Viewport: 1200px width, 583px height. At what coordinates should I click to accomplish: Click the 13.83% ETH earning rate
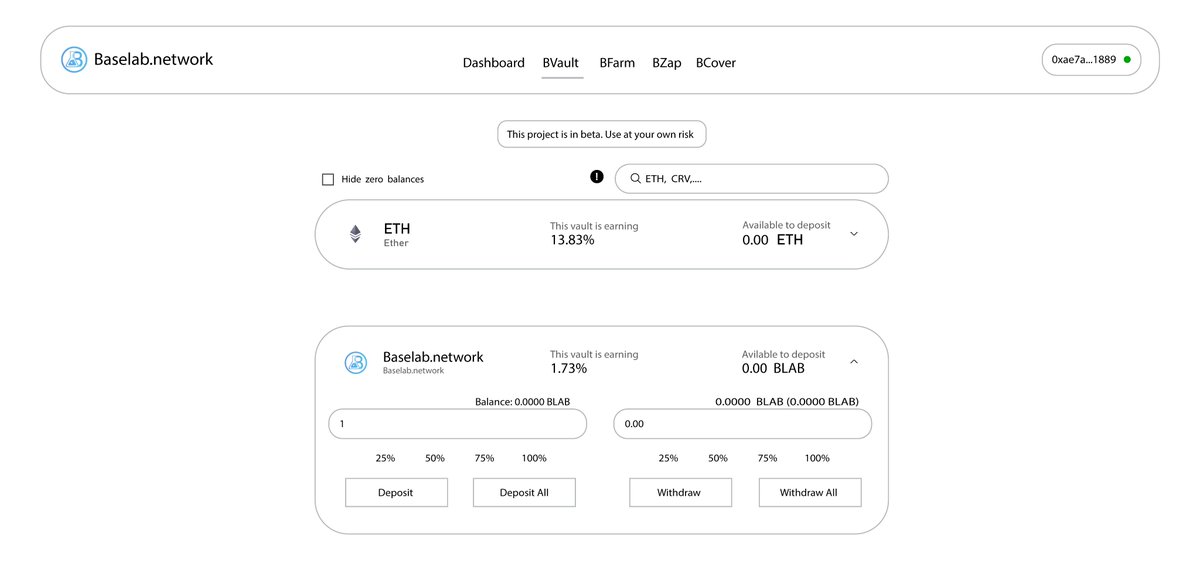572,240
